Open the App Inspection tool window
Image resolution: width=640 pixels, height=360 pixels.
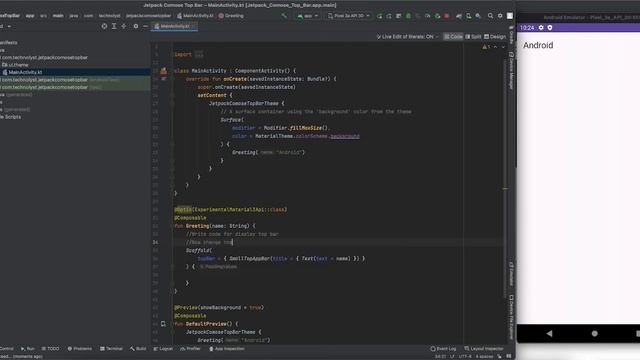click(227, 349)
